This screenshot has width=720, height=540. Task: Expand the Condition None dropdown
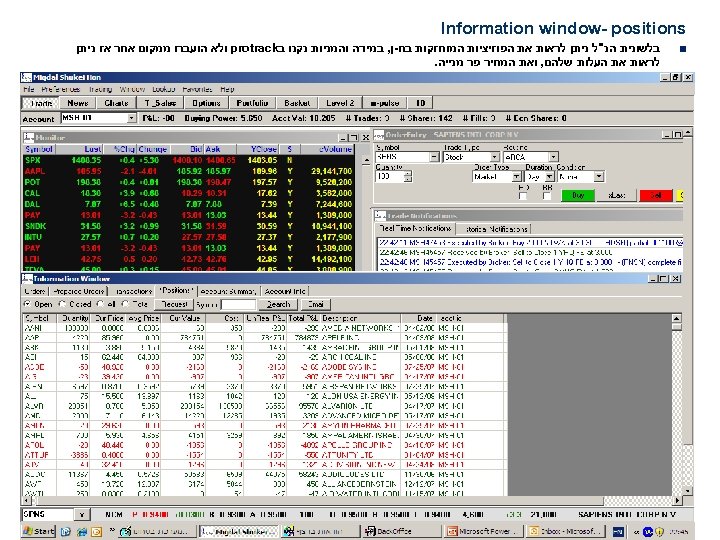click(599, 177)
